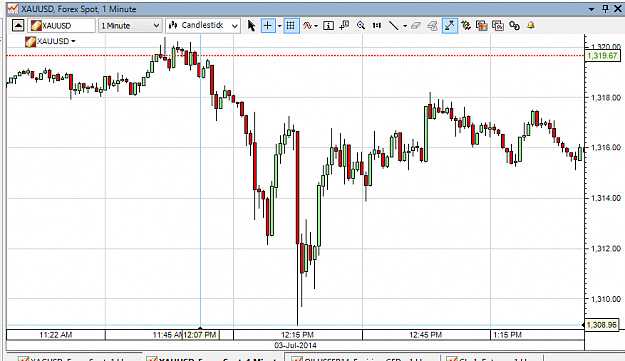The height and width of the screenshot is (361, 625).
Task: Select the zoom magnifier tool
Action: (361, 26)
